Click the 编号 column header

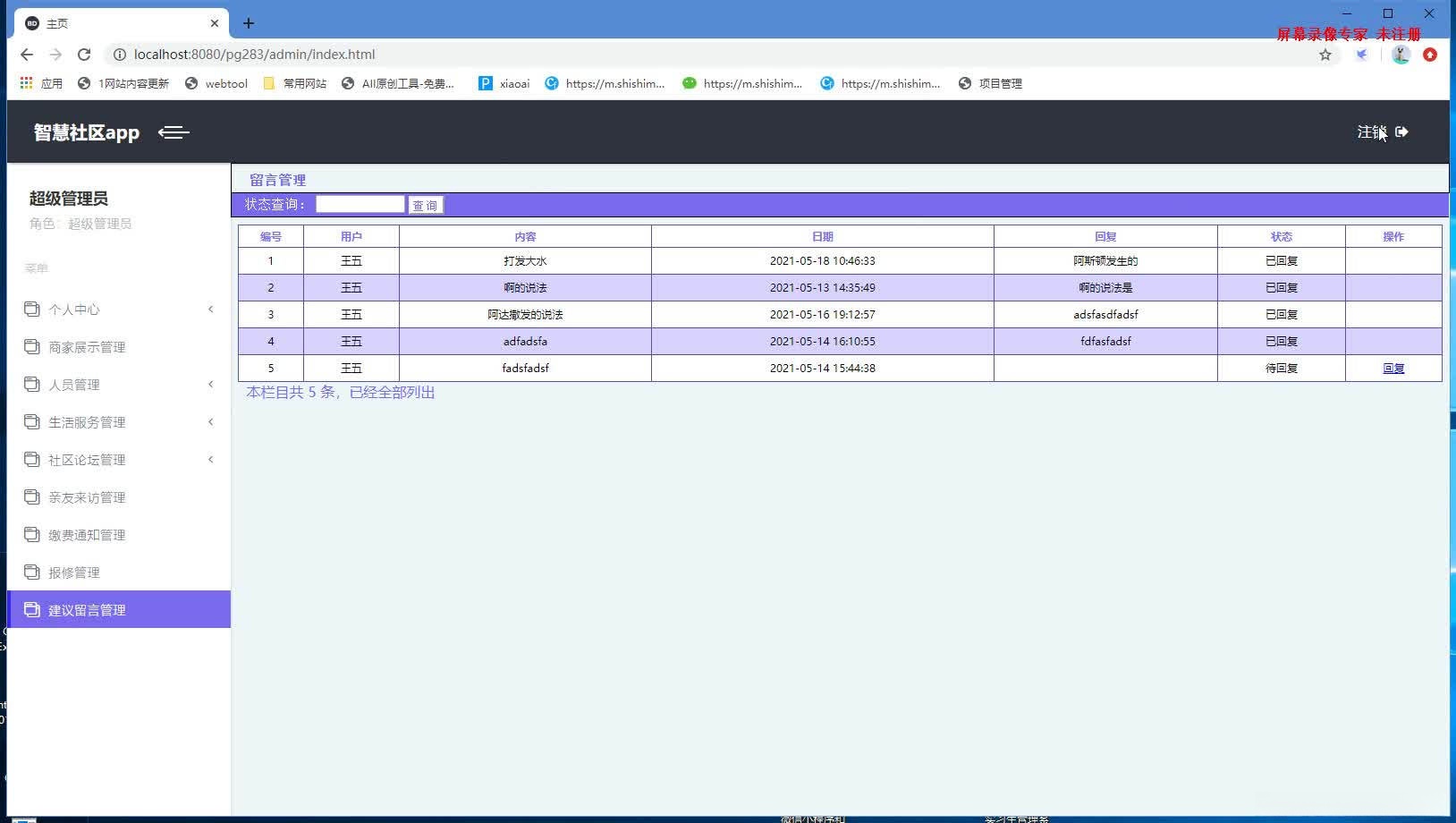point(271,236)
